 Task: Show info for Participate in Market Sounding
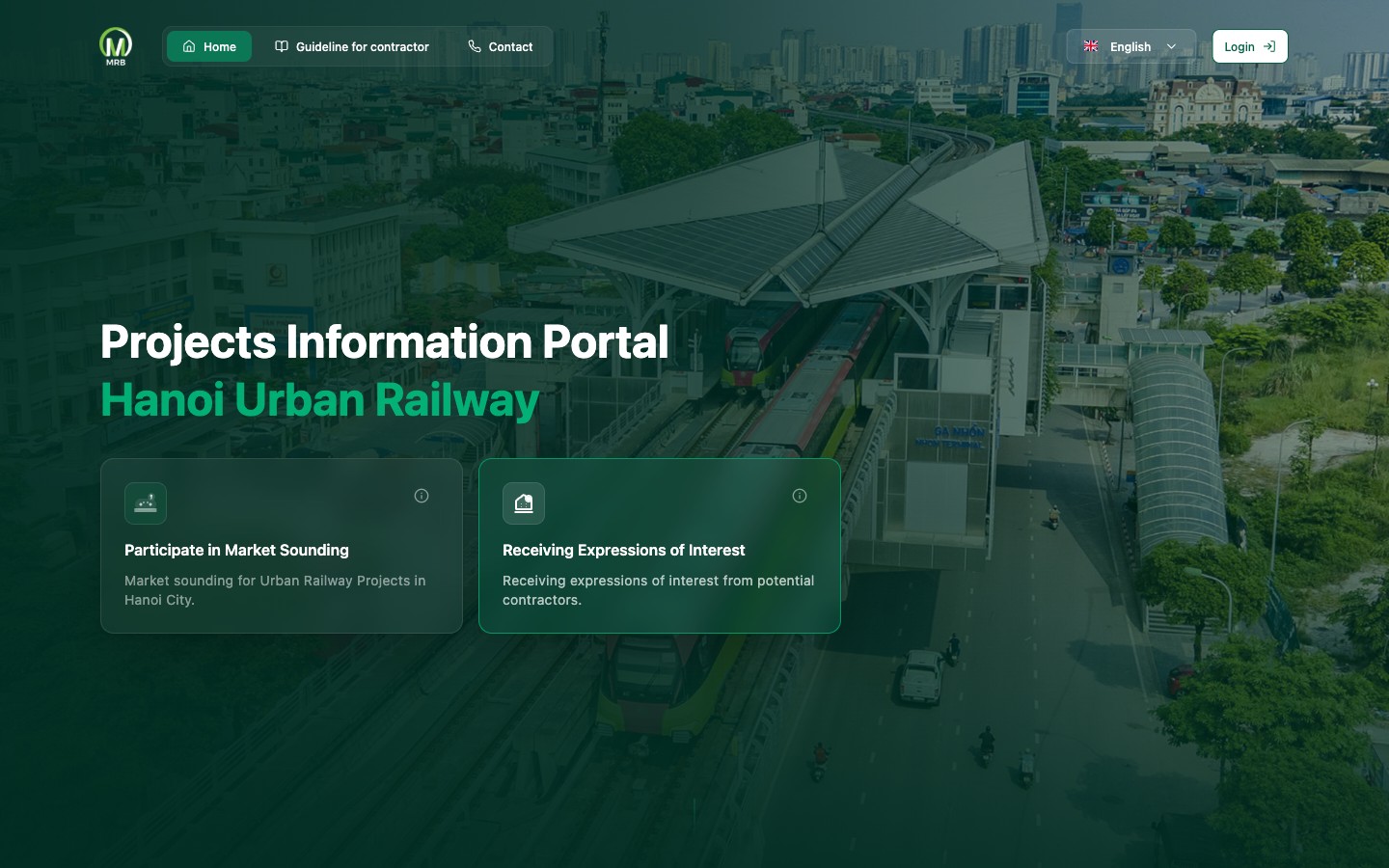coord(422,496)
